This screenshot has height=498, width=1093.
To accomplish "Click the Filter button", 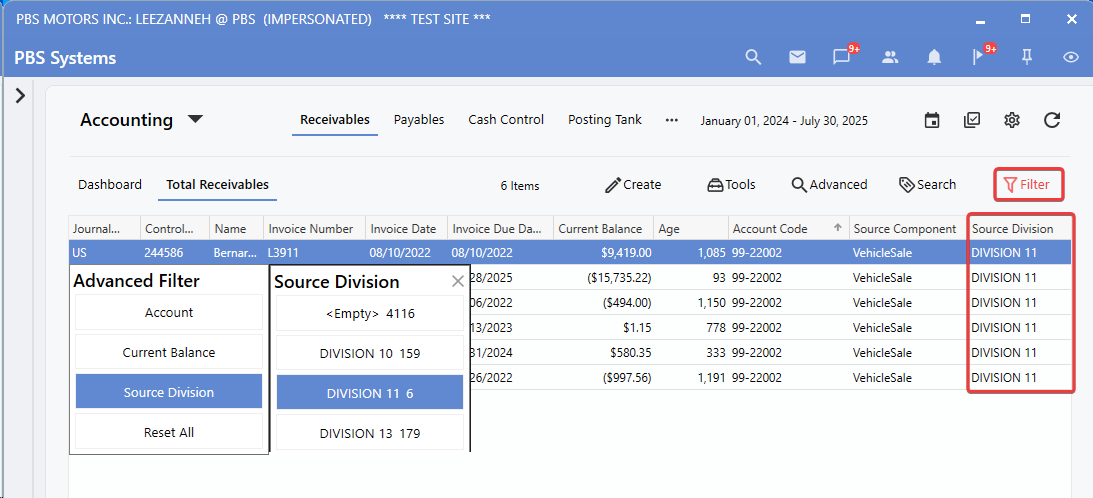I will point(1027,185).
